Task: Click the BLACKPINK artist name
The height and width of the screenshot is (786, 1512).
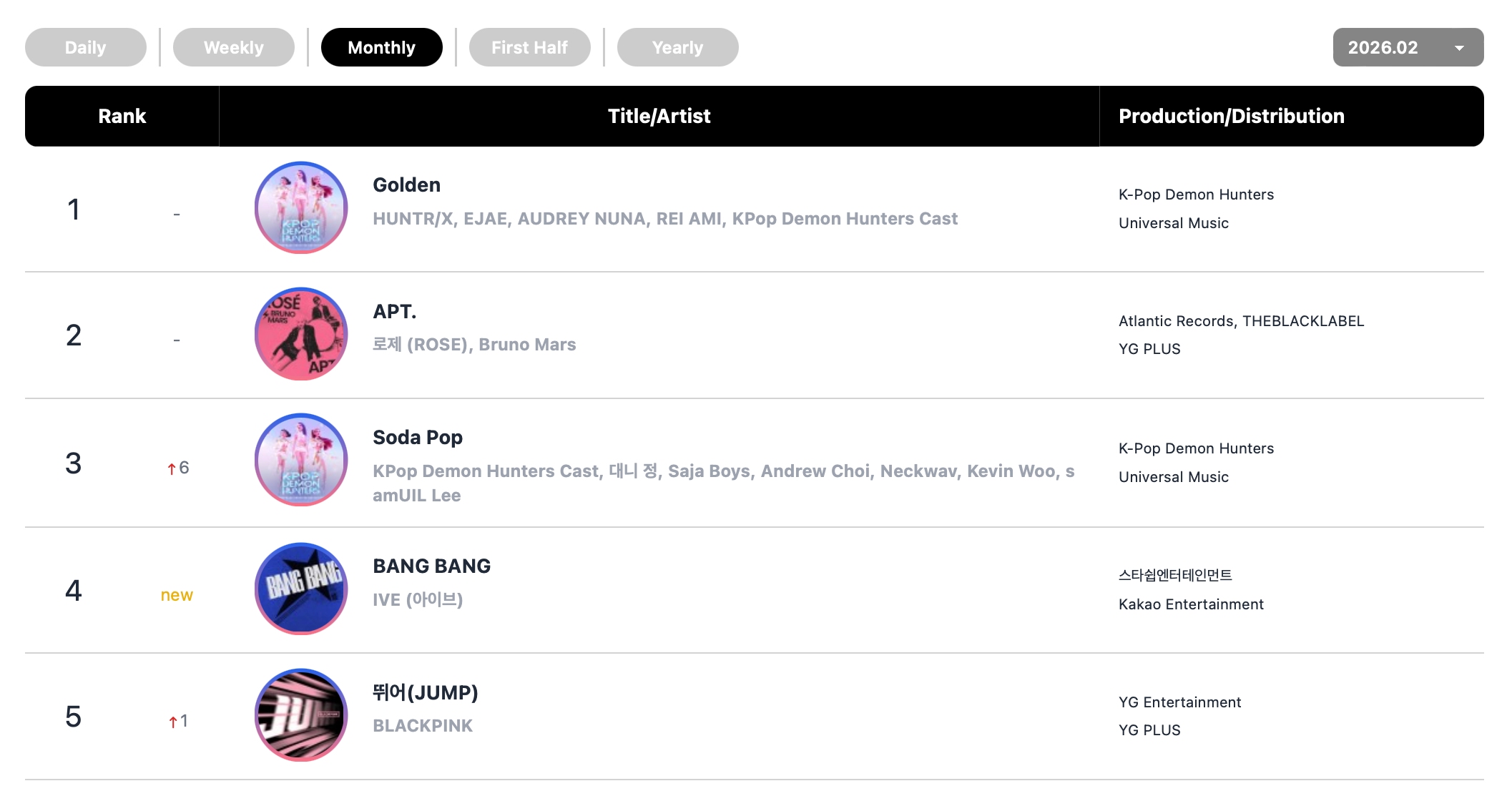Action: [x=423, y=726]
